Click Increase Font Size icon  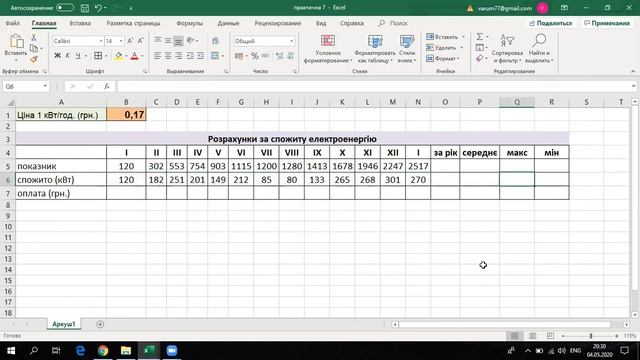130,41
